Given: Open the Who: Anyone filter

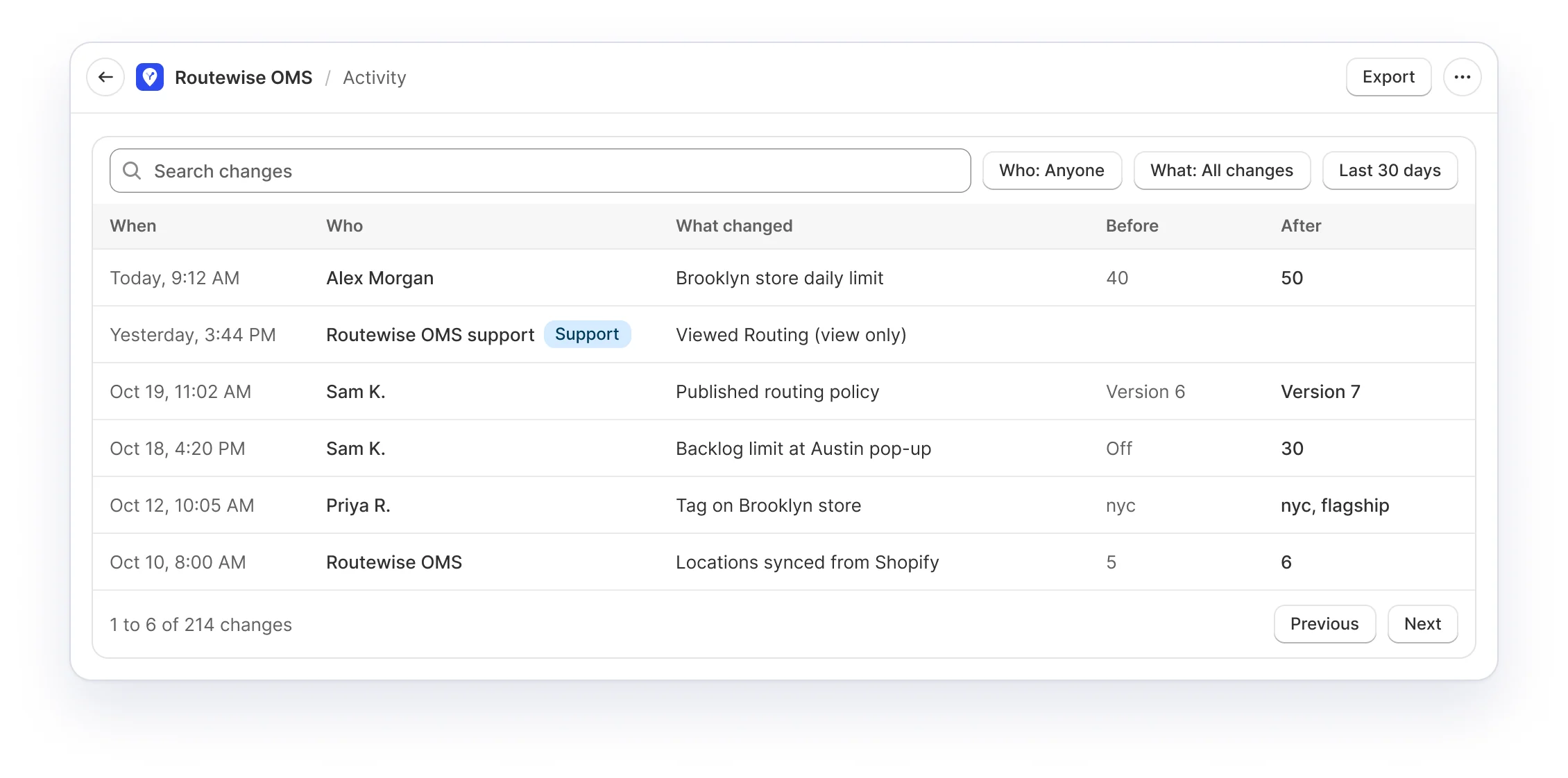Looking at the screenshot, I should coord(1052,171).
